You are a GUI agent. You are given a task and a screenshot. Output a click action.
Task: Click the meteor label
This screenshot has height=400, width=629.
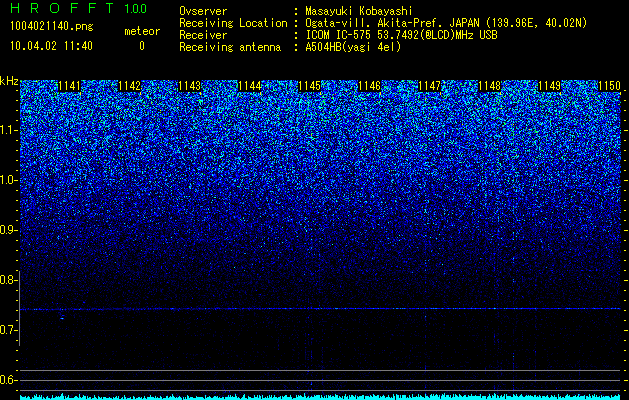coord(142,31)
